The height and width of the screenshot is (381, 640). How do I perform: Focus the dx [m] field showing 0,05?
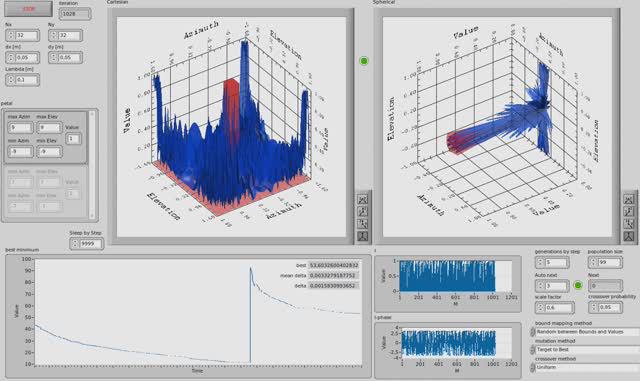27,58
